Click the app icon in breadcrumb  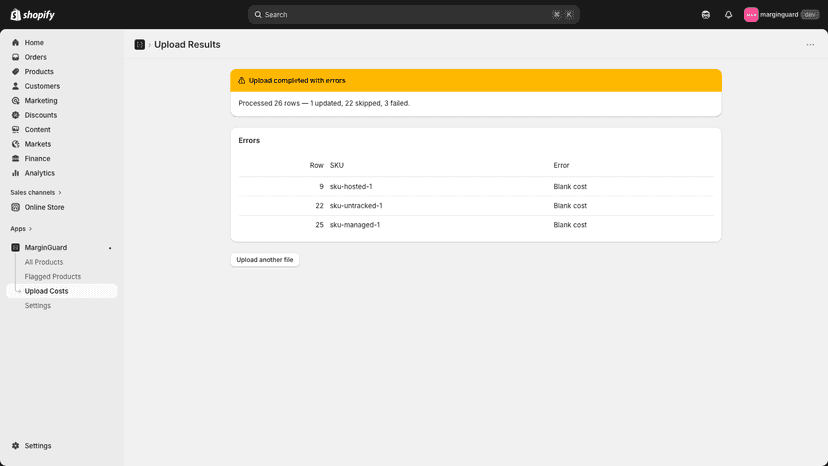pyautogui.click(x=139, y=45)
